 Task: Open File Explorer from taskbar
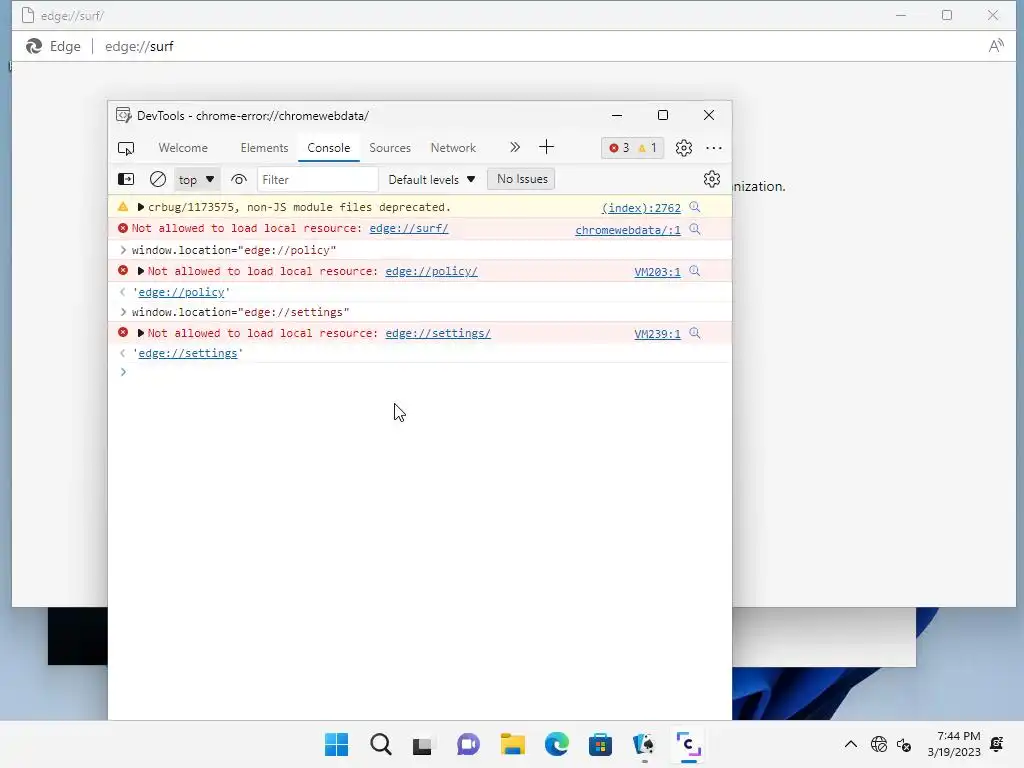513,744
